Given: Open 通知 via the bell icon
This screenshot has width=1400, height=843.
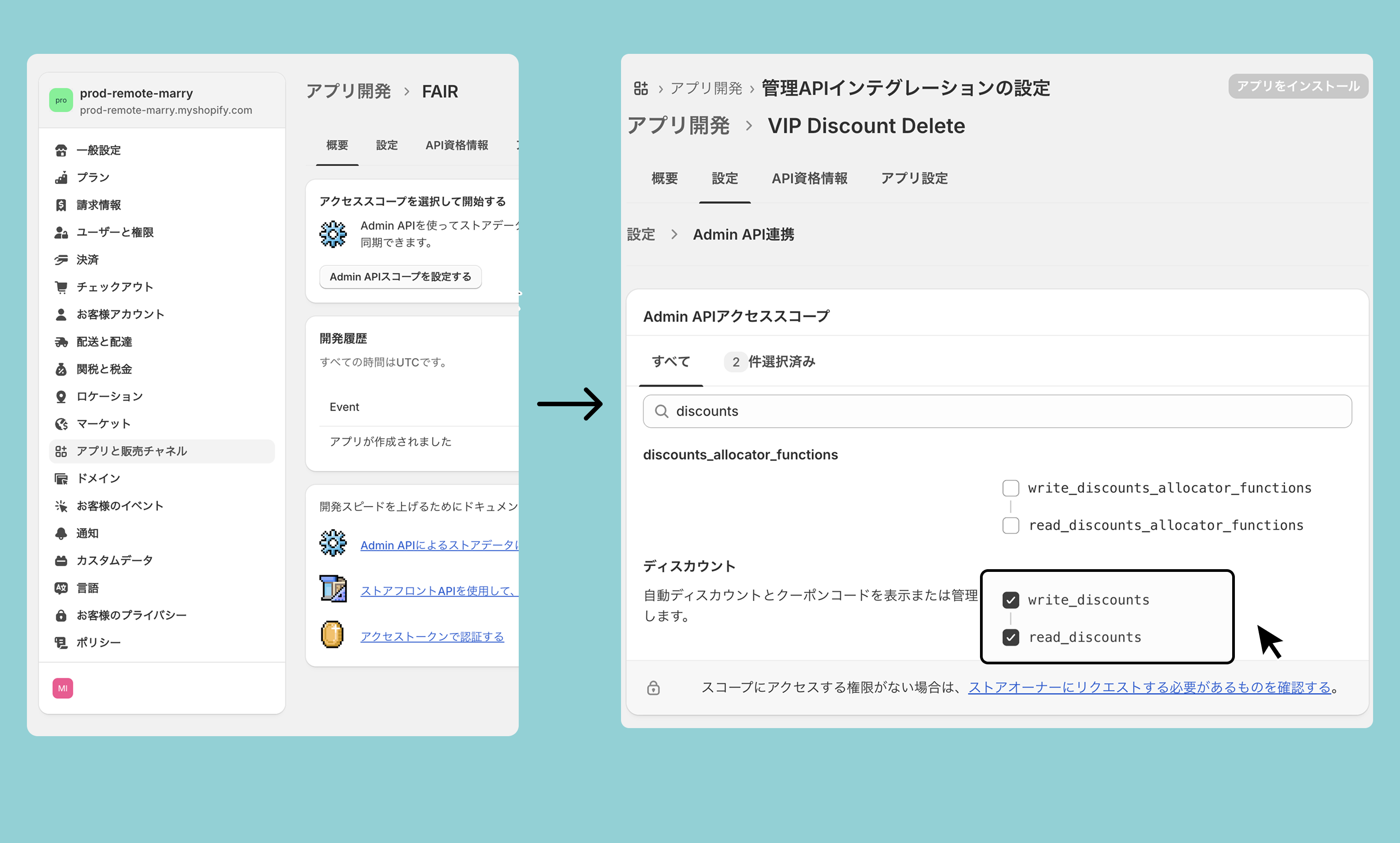Looking at the screenshot, I should [x=61, y=533].
